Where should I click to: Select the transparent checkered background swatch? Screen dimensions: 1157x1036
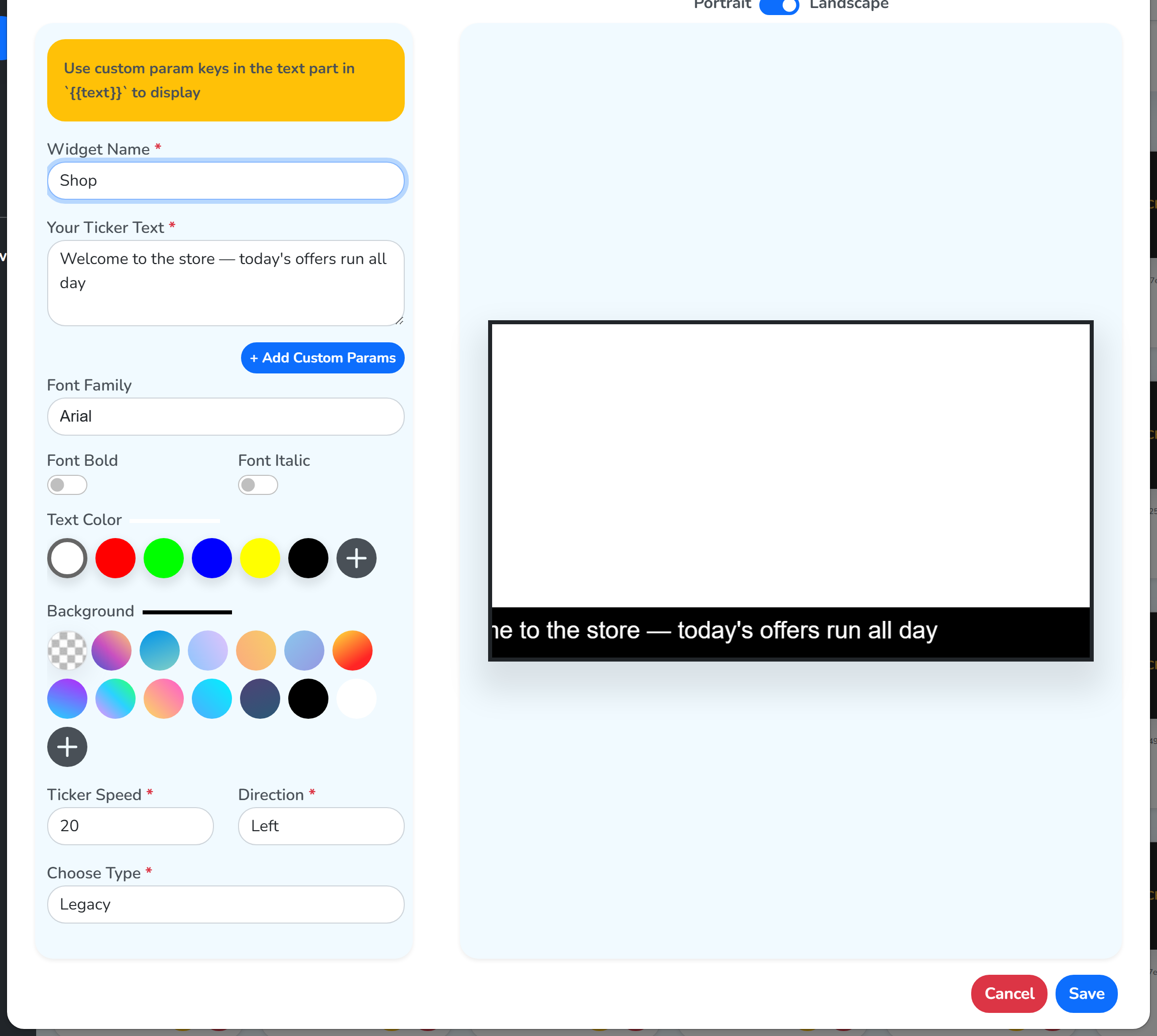coord(67,651)
